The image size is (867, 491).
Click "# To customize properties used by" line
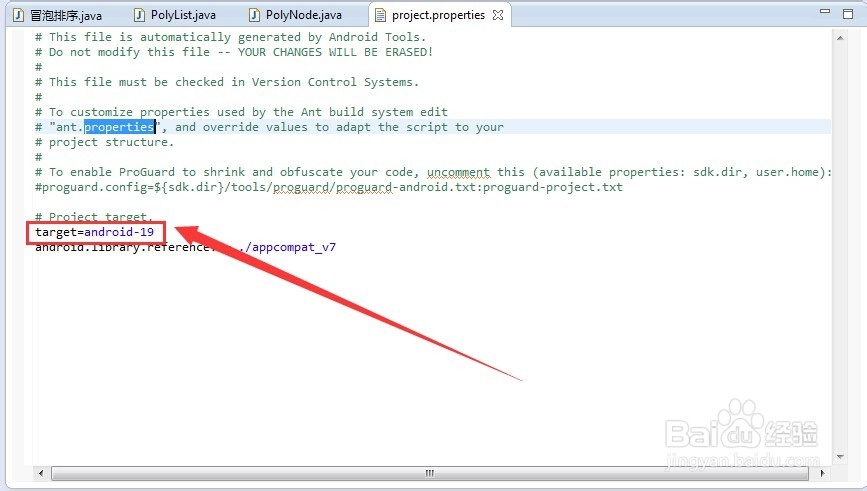(x=242, y=112)
